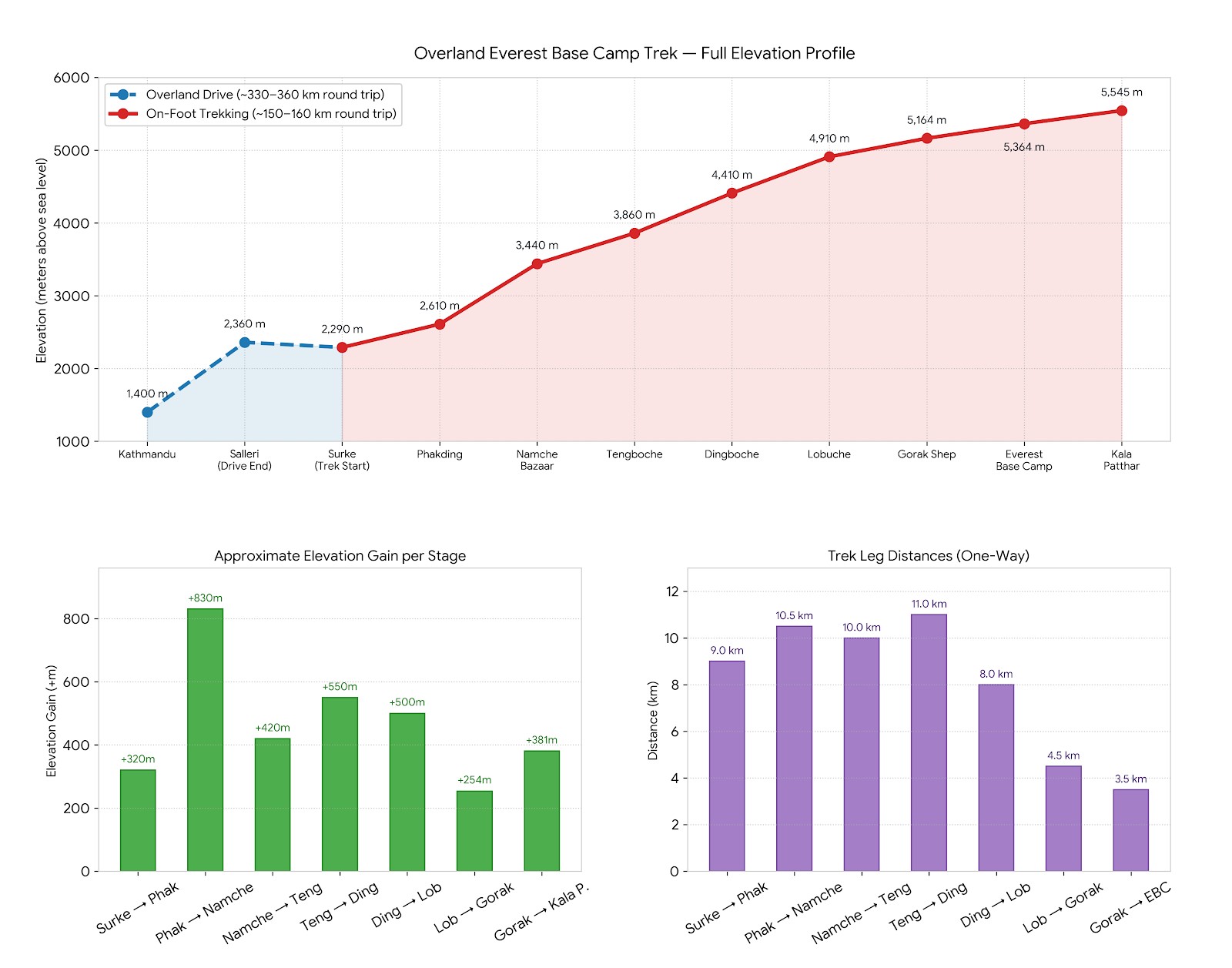Click the Lobuche data point marker
This screenshot has height=968, width=1232.
(829, 157)
